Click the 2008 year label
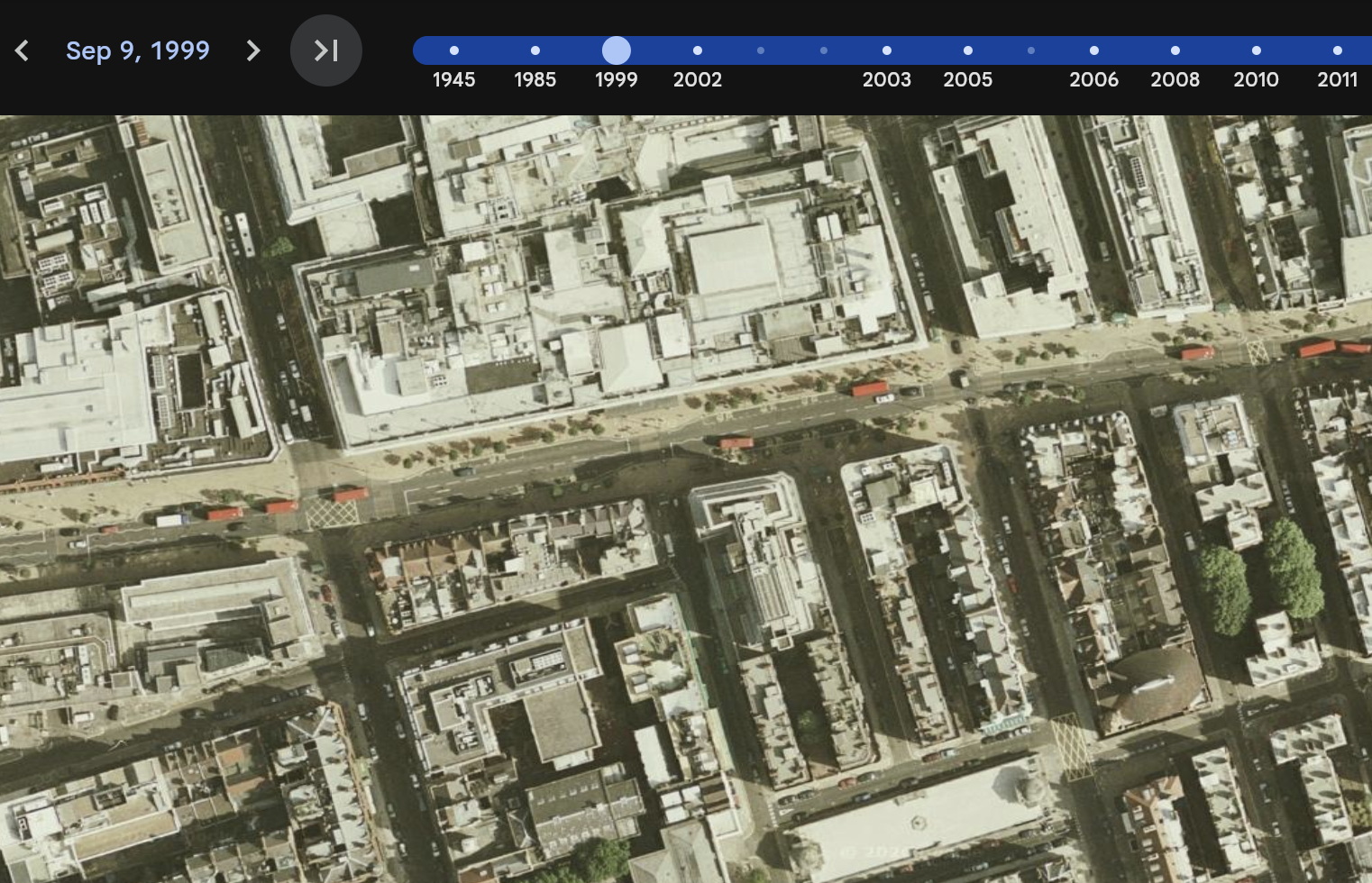The width and height of the screenshot is (1372, 883). click(1175, 79)
